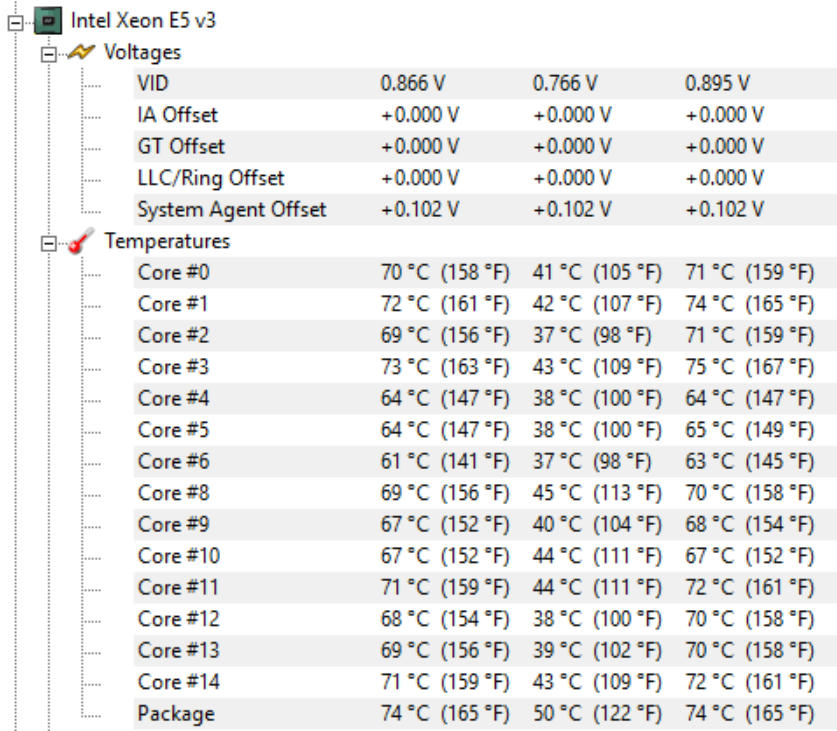
Task: Click the Temperatures thermometer icon
Action: [x=81, y=241]
